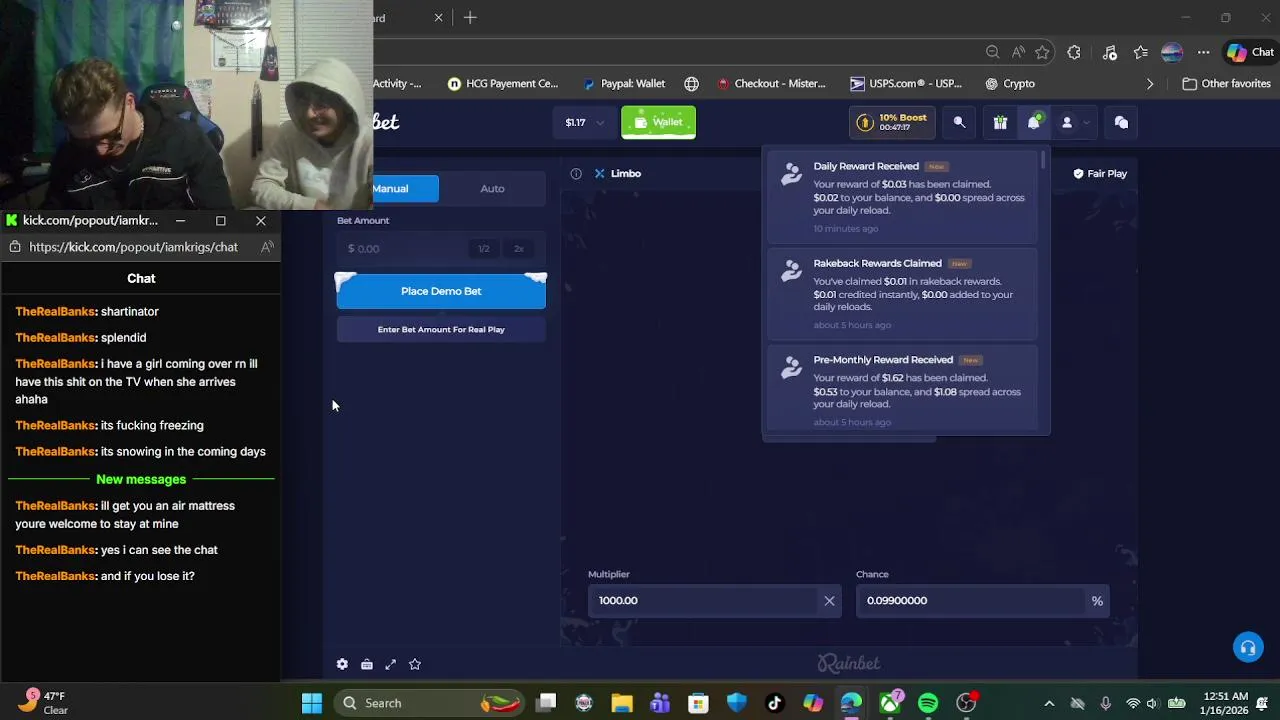This screenshot has width=1280, height=720.
Task: Click the Read aloud icon in the address bar
Action: pyautogui.click(x=1018, y=52)
